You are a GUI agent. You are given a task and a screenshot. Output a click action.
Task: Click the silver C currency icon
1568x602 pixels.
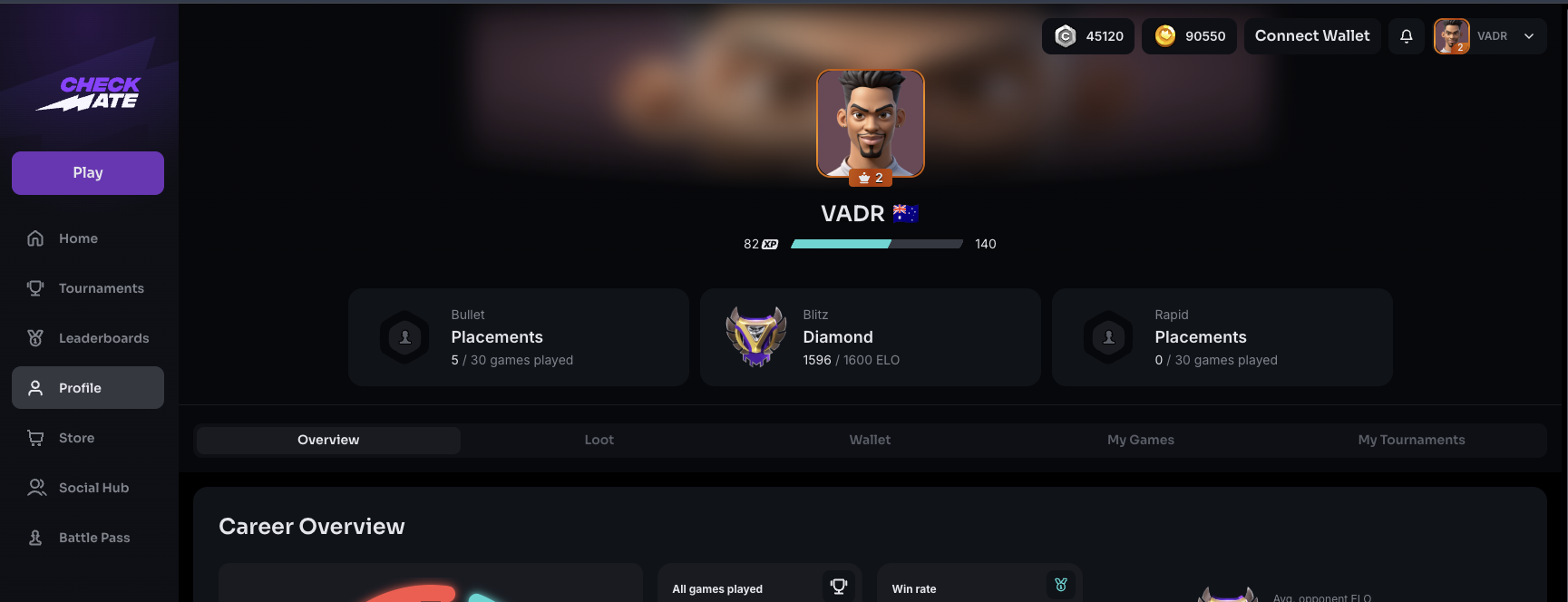click(x=1066, y=36)
